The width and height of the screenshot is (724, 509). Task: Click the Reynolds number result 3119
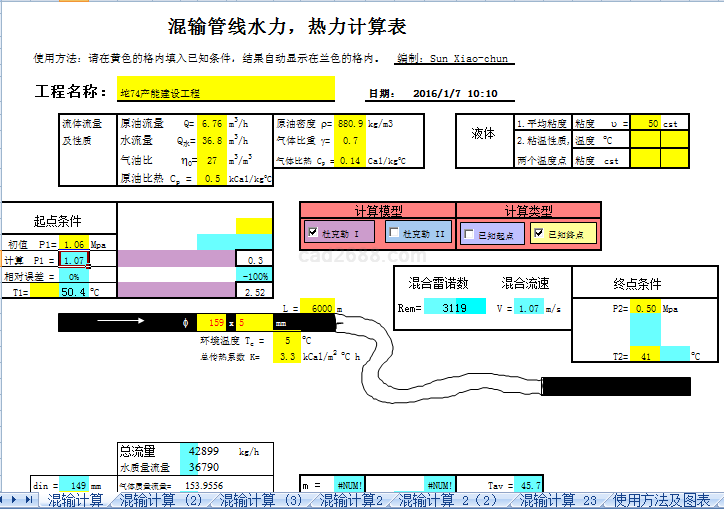(x=455, y=308)
